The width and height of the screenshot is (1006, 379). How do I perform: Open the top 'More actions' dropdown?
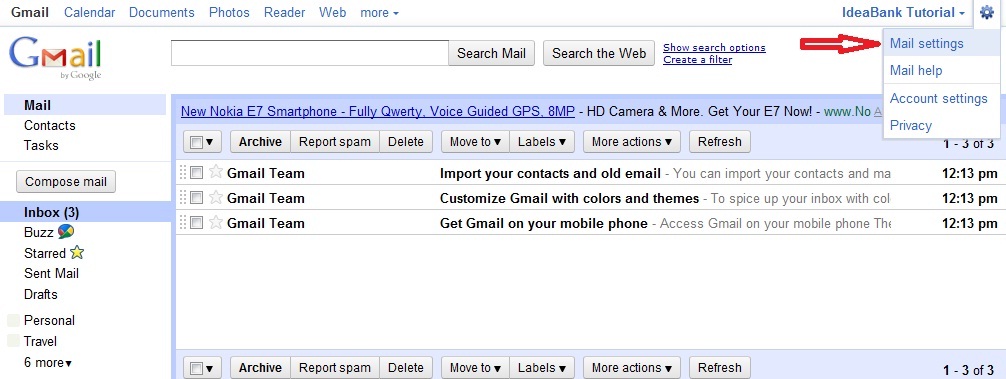pos(632,142)
